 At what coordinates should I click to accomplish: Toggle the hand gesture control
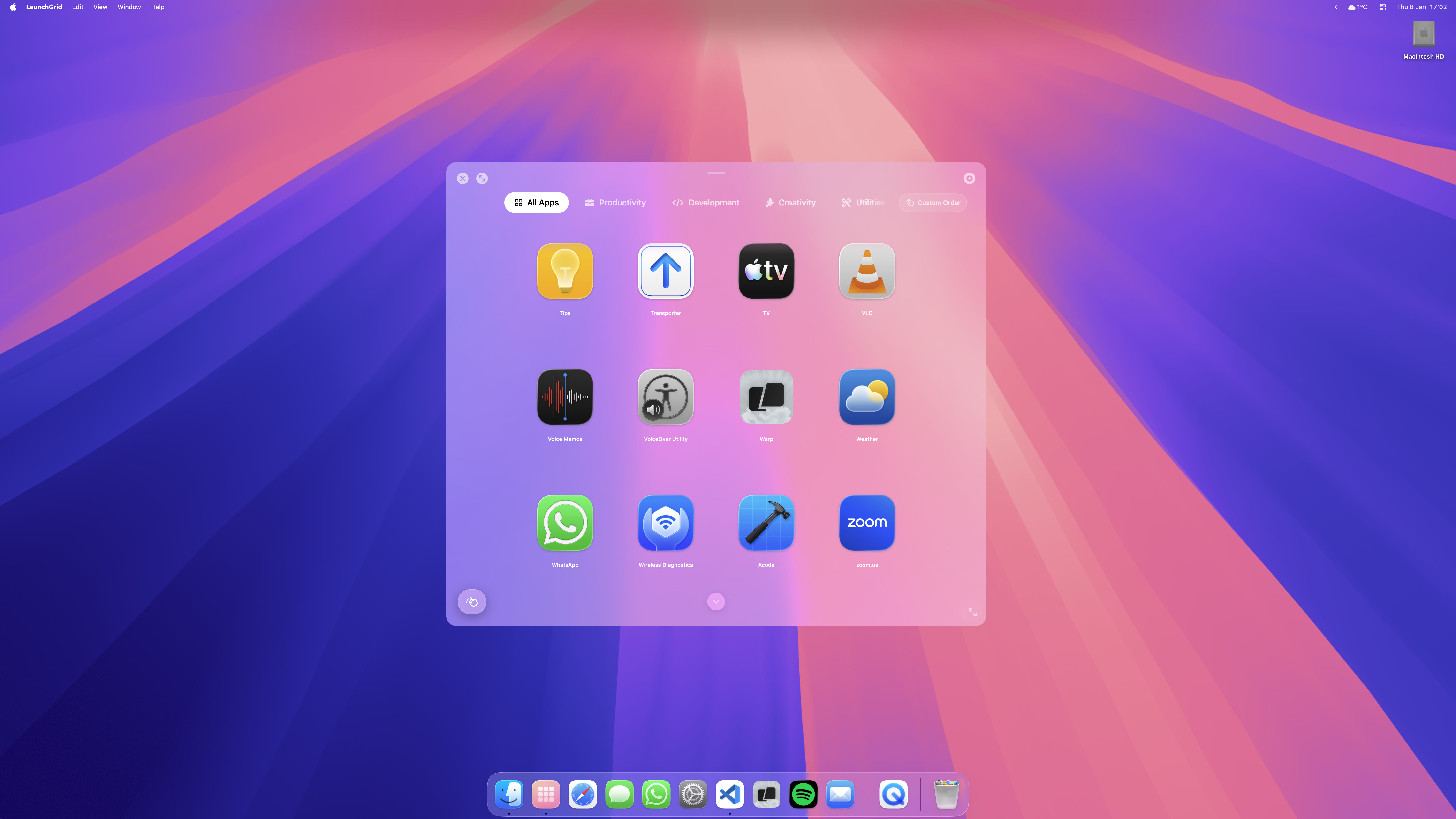coord(471,601)
